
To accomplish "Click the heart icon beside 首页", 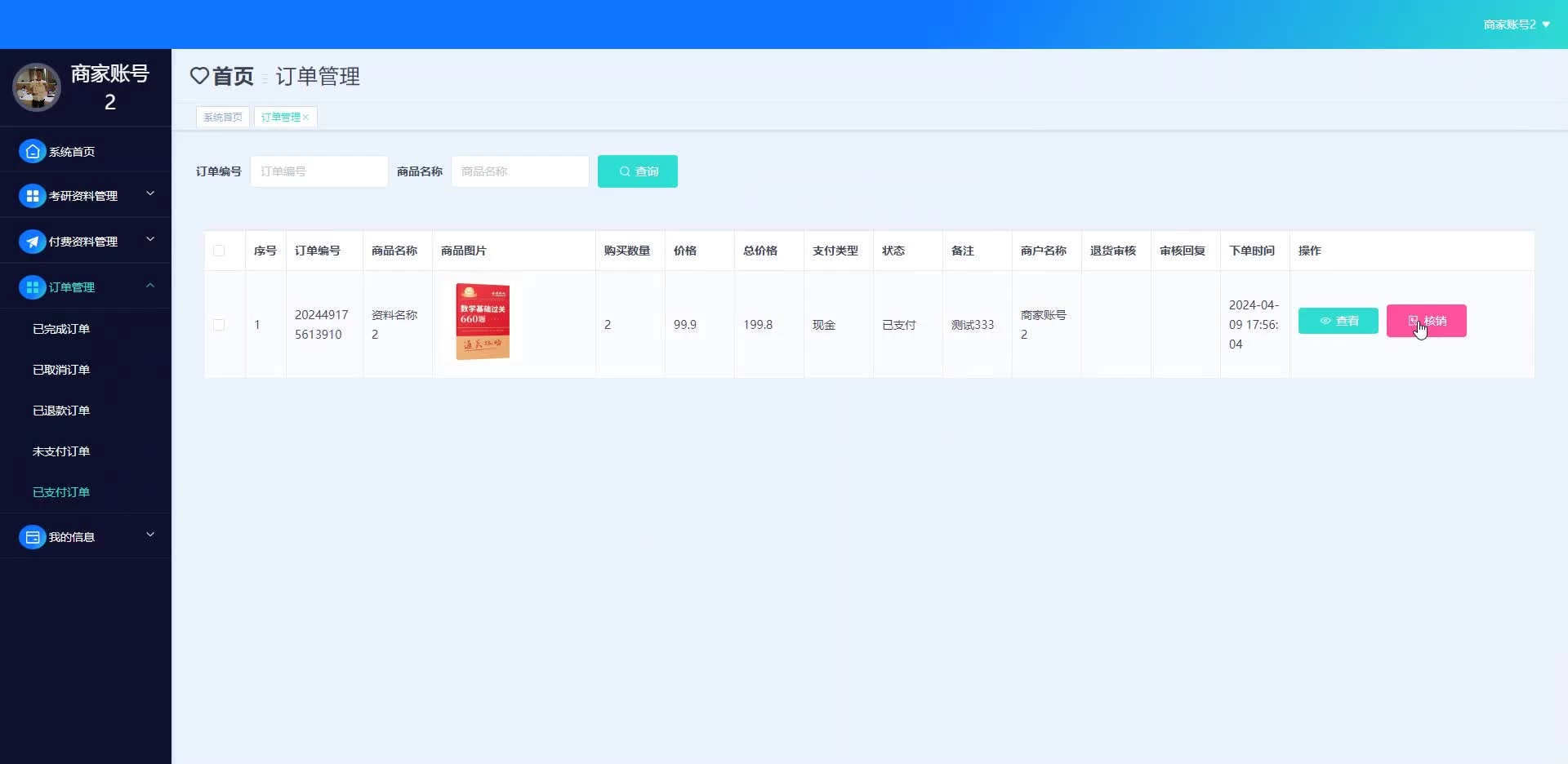I will [x=199, y=76].
